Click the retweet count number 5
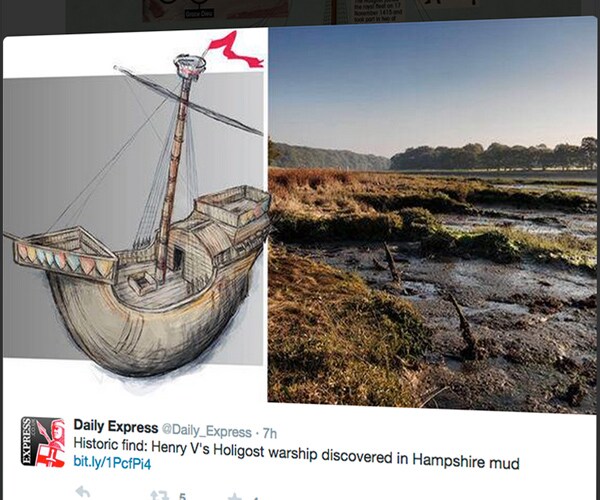 (182, 496)
